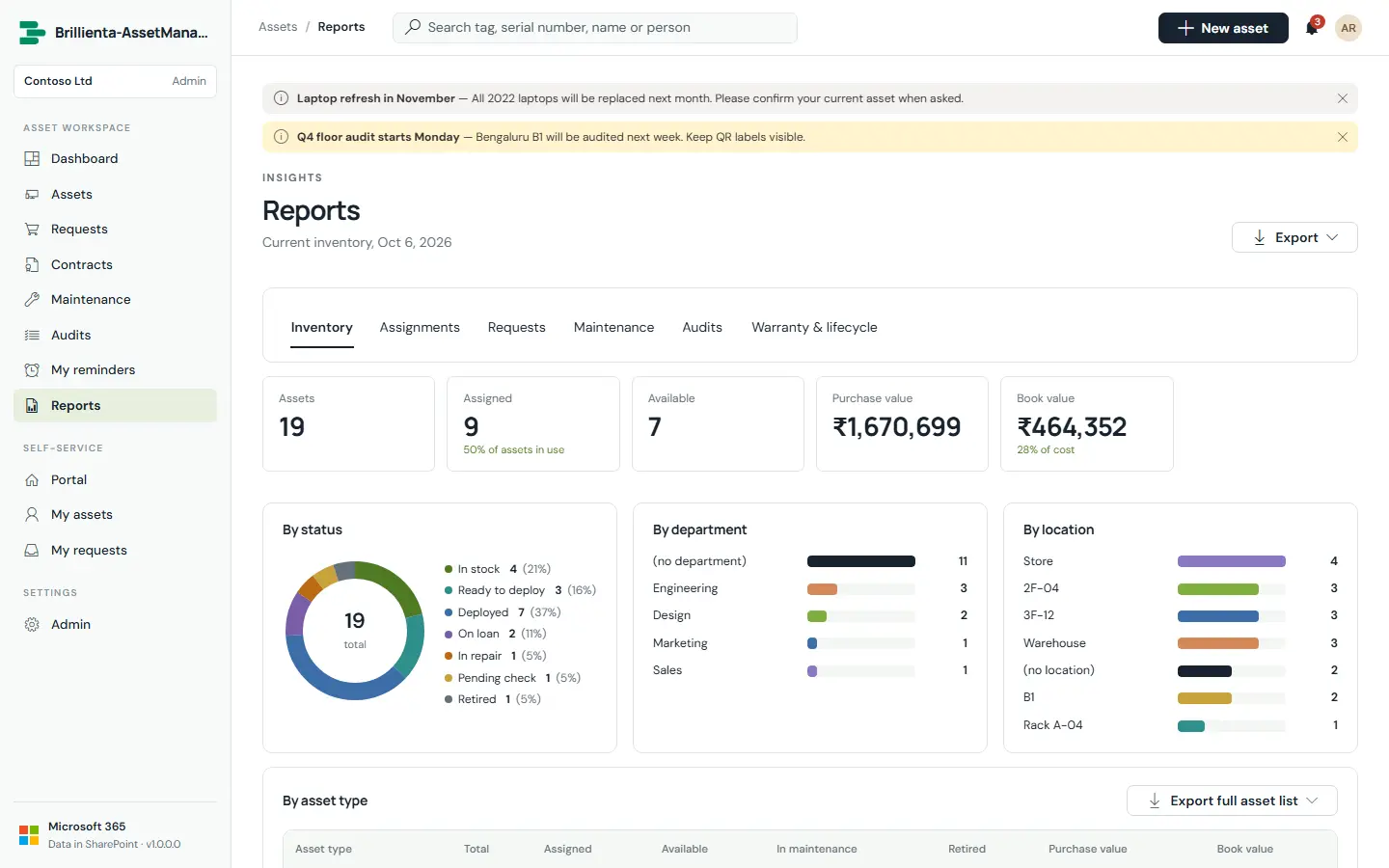
Task: Click the Maintenance wrench icon
Action: tap(32, 300)
